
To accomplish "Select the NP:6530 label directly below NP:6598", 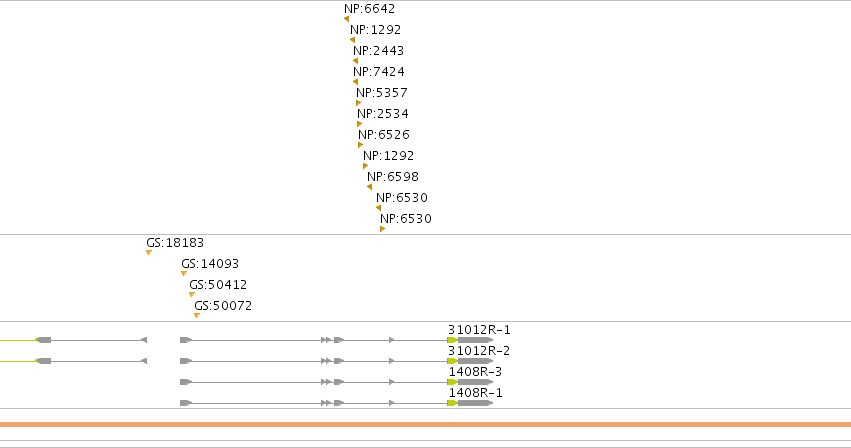I will tap(402, 198).
